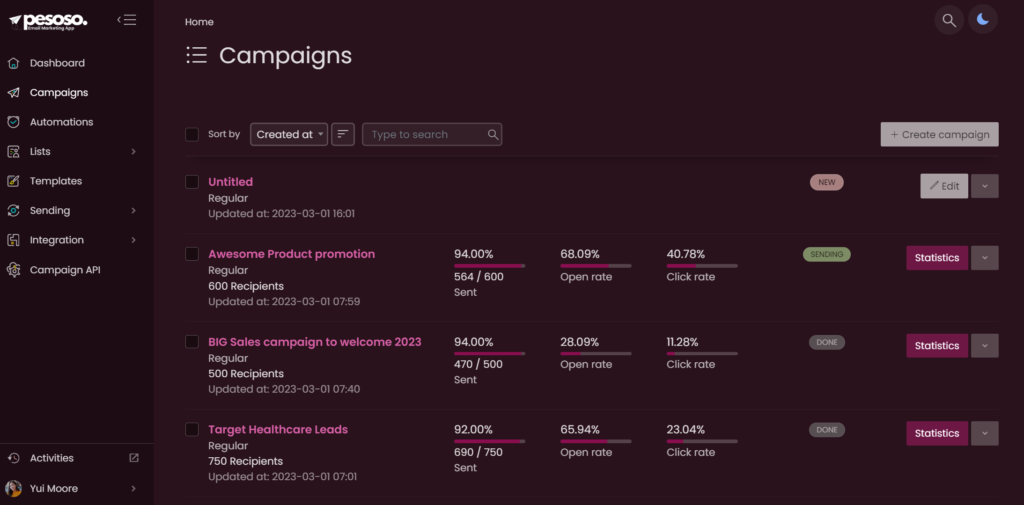Click the Templates sidebar icon

pyautogui.click(x=13, y=181)
